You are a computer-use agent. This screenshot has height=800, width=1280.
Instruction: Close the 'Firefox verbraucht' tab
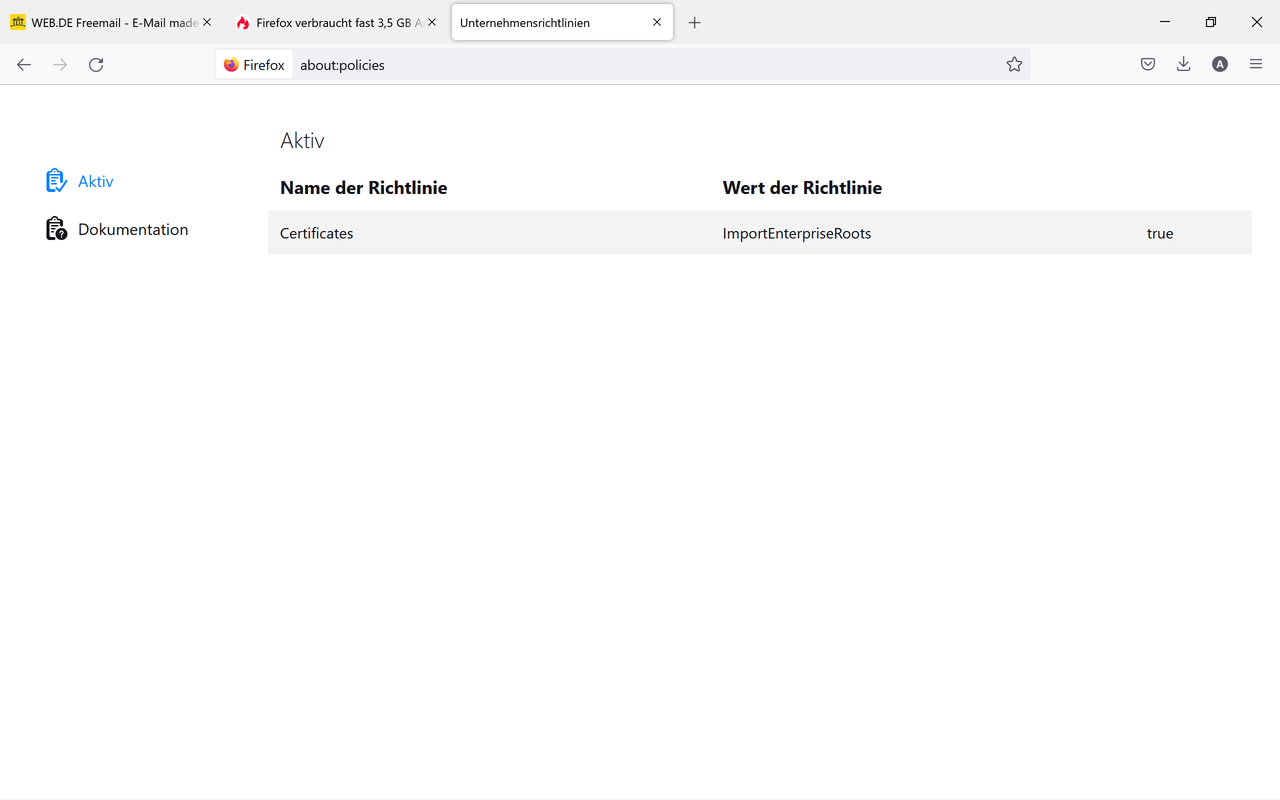[432, 22]
